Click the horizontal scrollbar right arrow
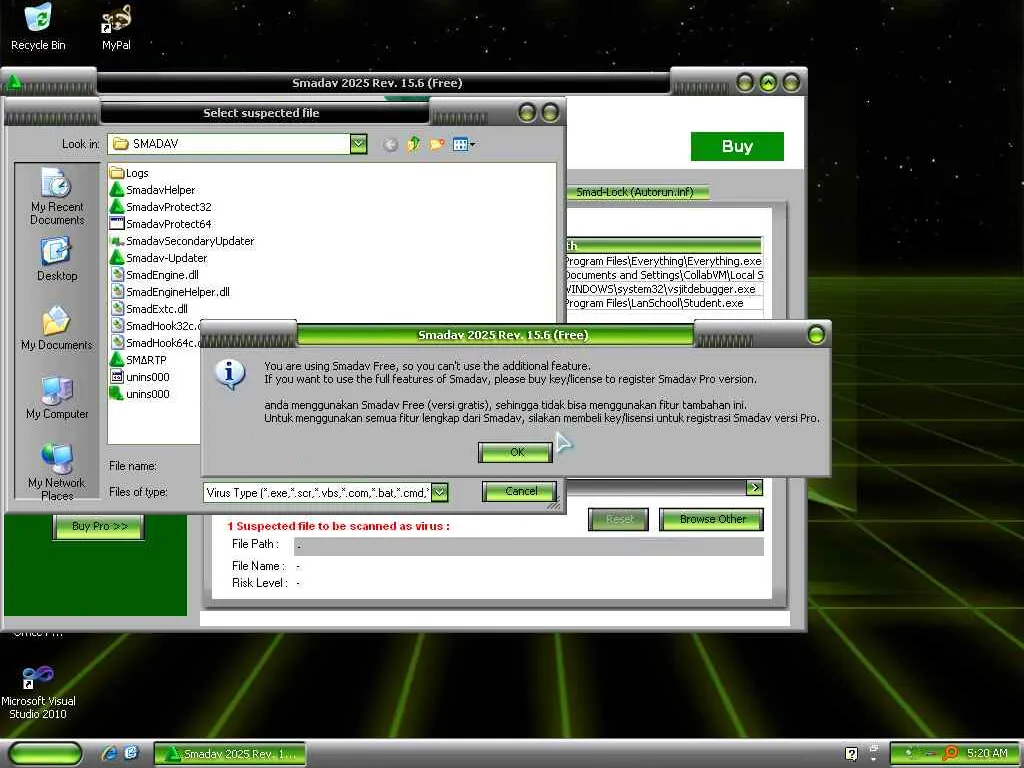 [754, 487]
